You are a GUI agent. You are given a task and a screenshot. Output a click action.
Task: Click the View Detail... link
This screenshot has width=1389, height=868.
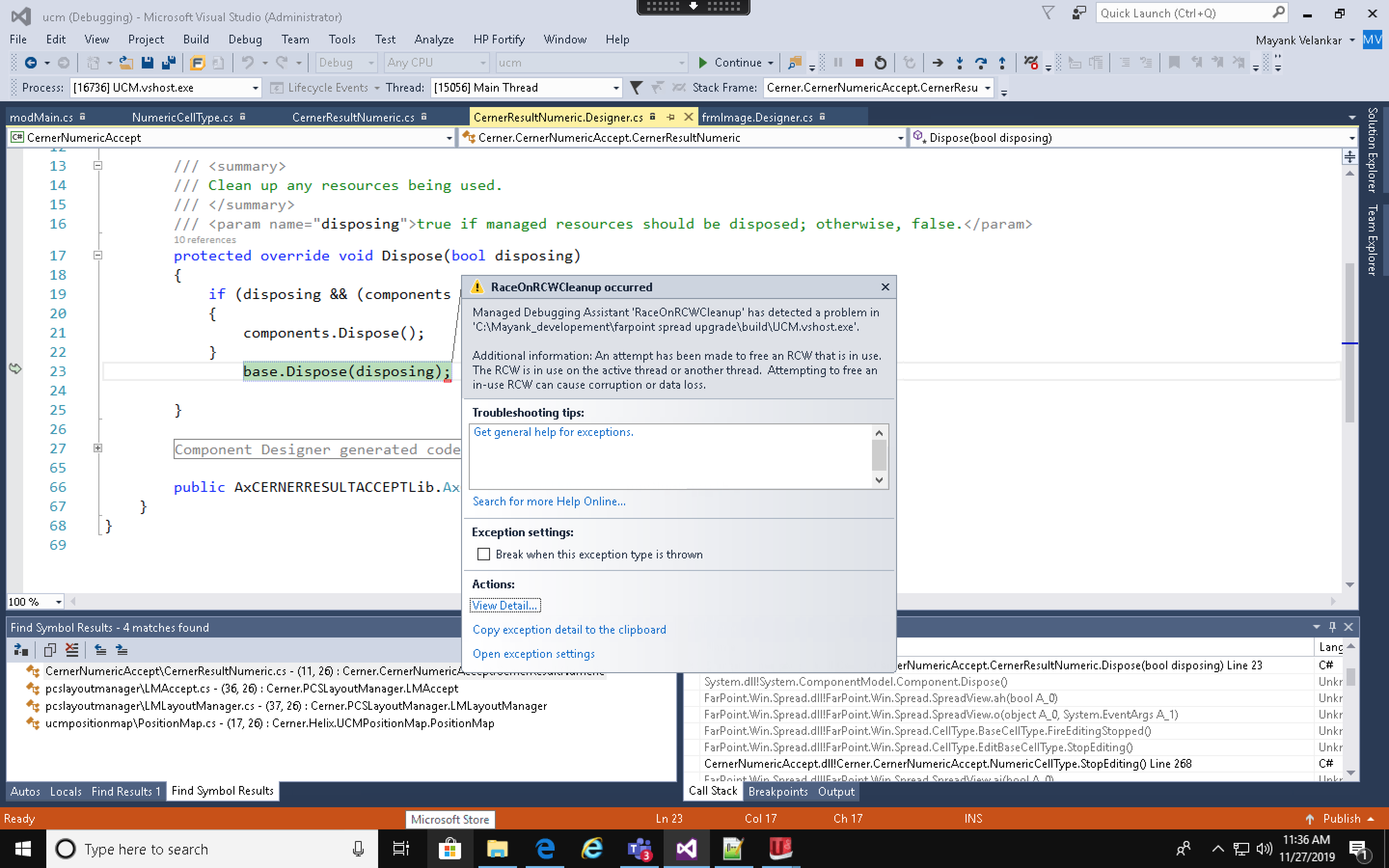click(505, 605)
